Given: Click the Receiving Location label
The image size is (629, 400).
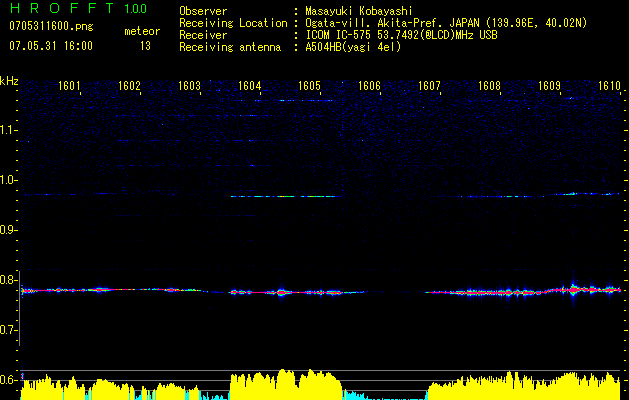Looking at the screenshot, I should [x=233, y=23].
